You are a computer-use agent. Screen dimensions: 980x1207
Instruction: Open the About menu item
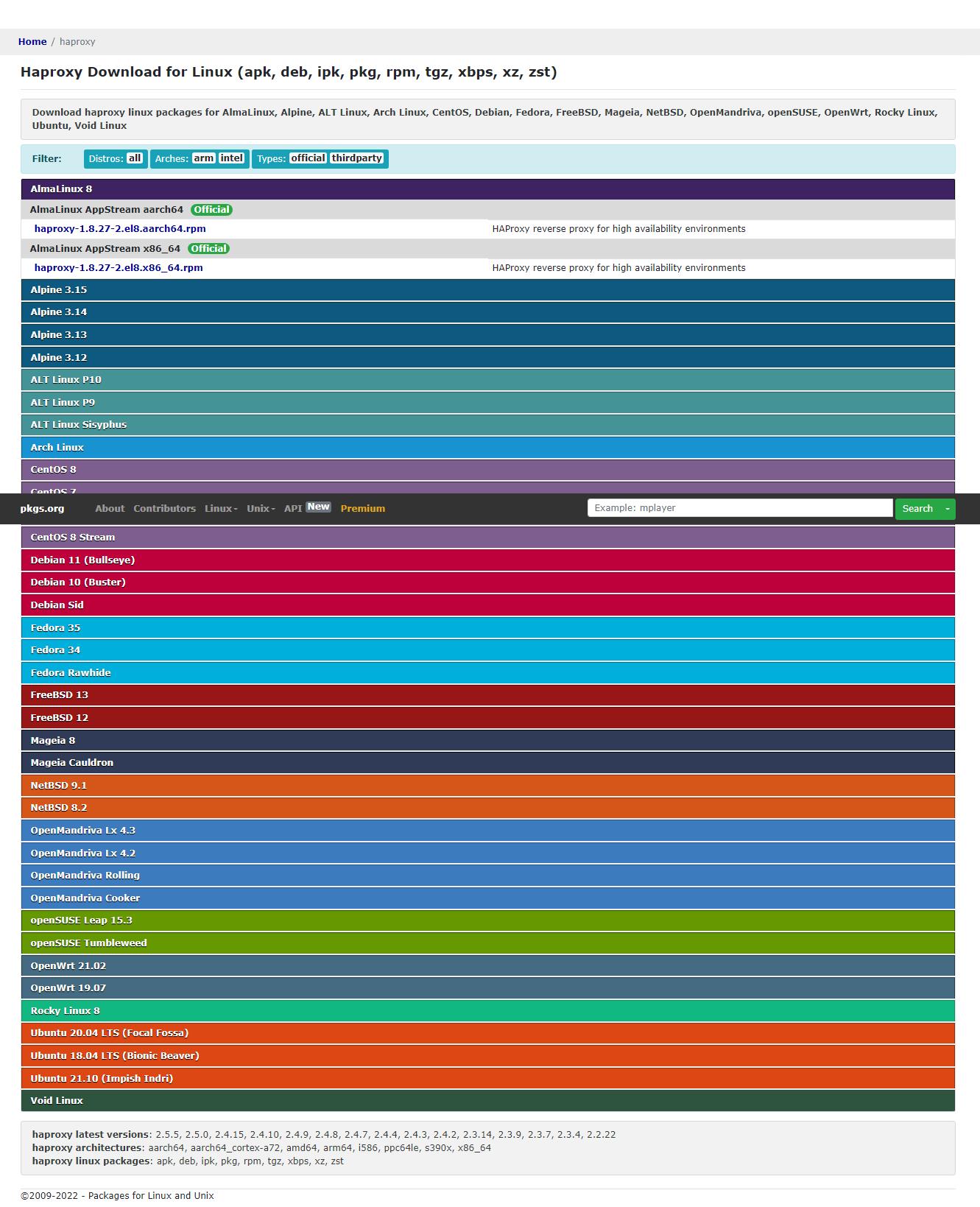(110, 509)
